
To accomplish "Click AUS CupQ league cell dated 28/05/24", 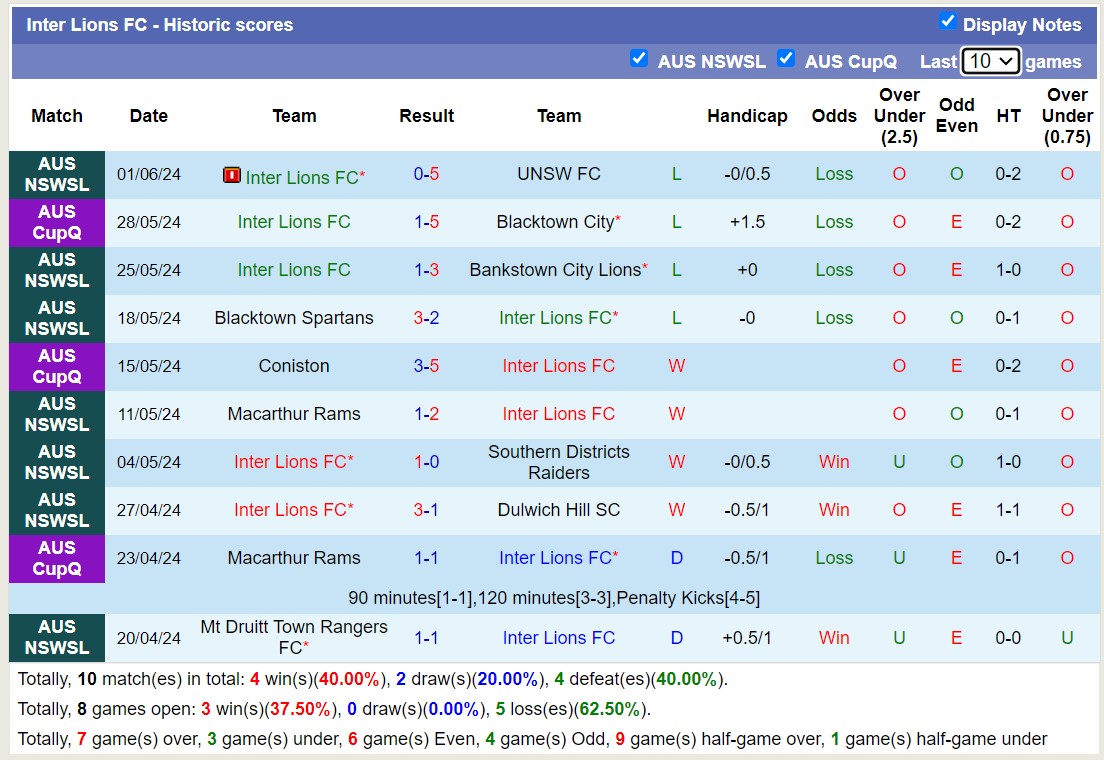I will tap(57, 222).
